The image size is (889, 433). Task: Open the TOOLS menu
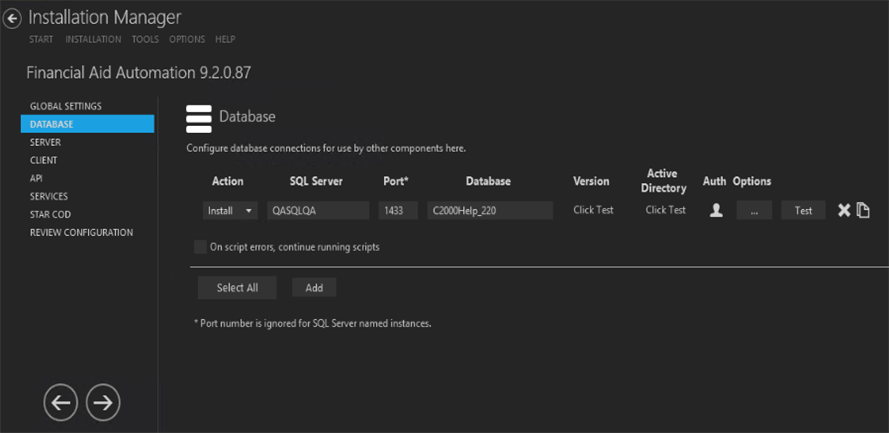pyautogui.click(x=145, y=39)
